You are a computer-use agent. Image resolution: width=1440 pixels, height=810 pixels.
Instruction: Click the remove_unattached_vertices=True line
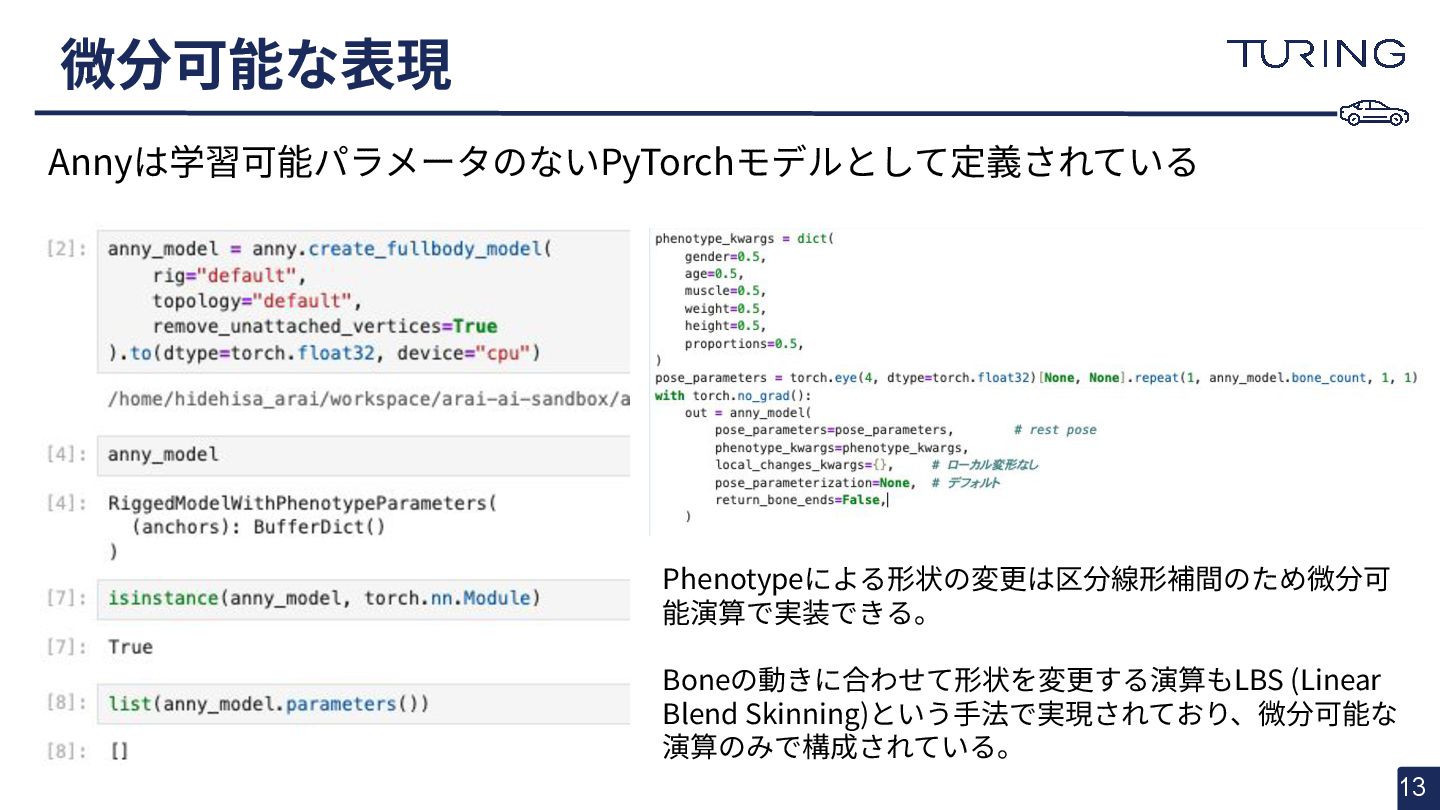[x=324, y=327]
